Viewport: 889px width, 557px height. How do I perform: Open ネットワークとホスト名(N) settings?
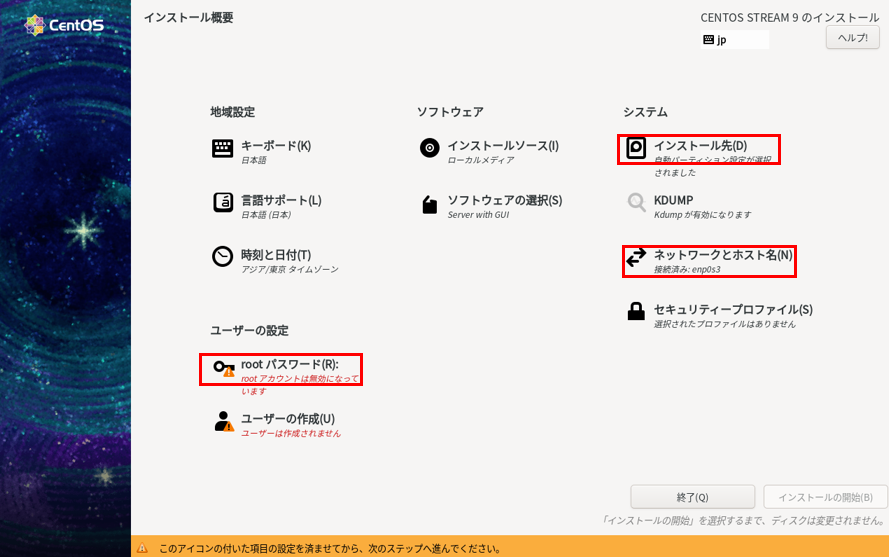click(x=723, y=255)
